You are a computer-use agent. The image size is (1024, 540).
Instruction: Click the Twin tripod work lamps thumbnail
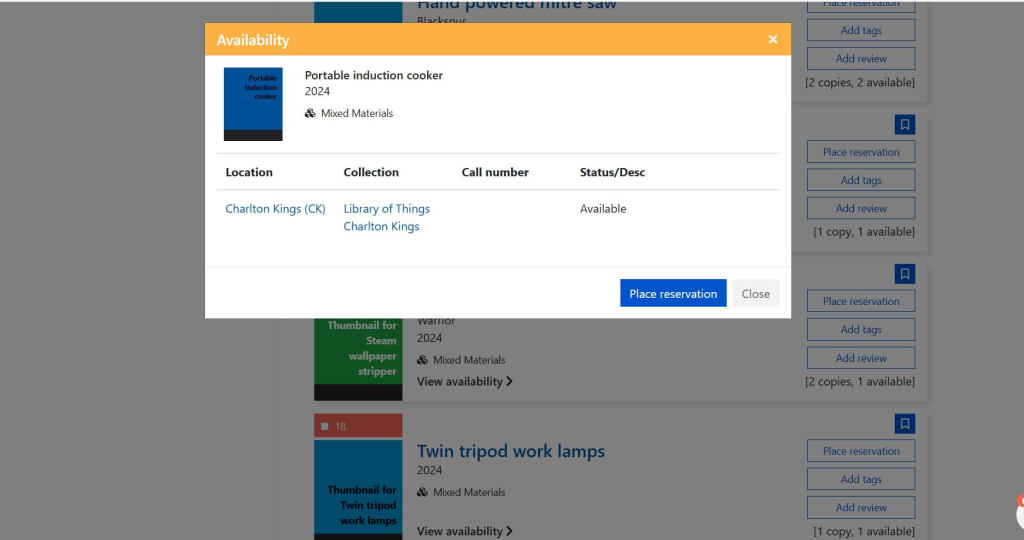click(x=358, y=490)
